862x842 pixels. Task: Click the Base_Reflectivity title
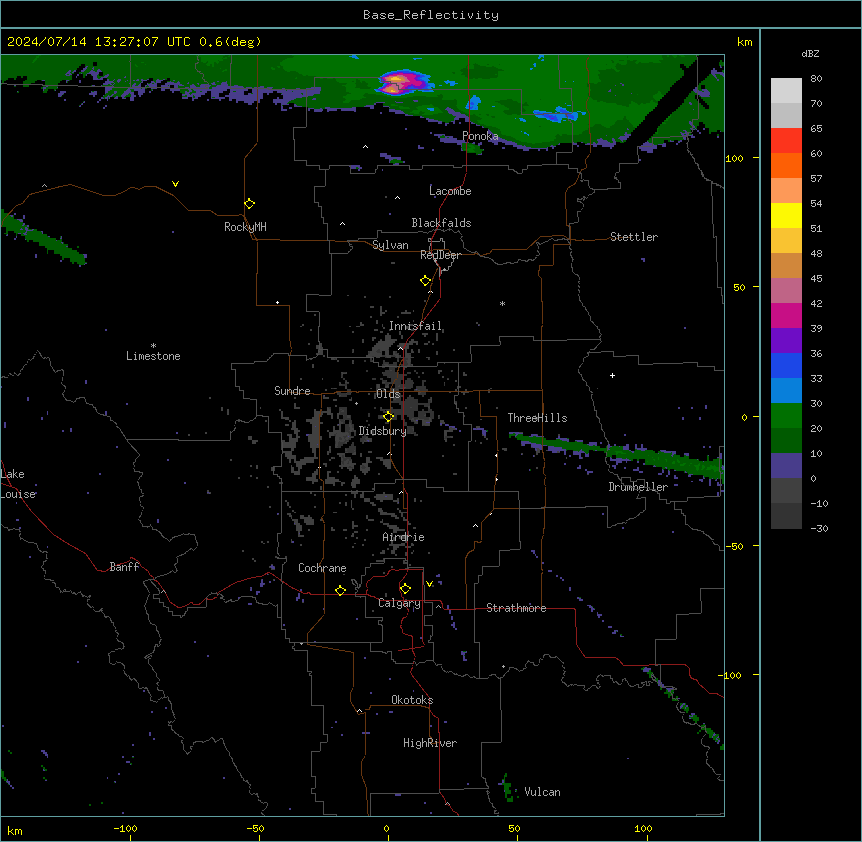pos(431,15)
